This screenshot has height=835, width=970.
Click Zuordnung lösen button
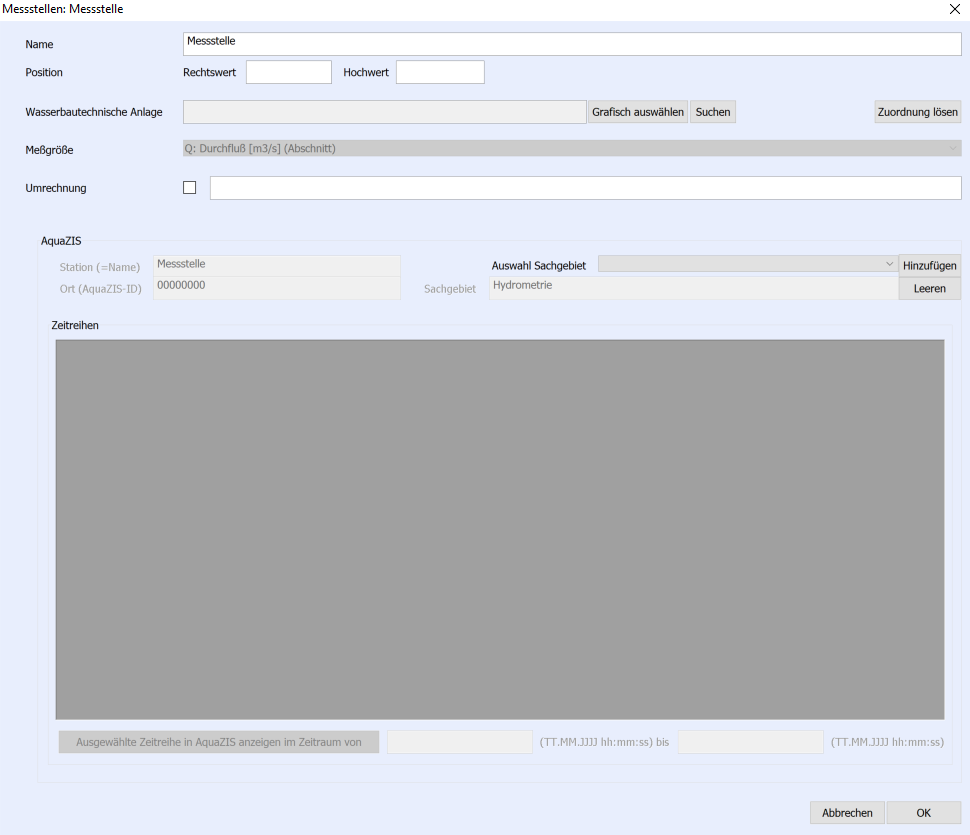click(917, 112)
